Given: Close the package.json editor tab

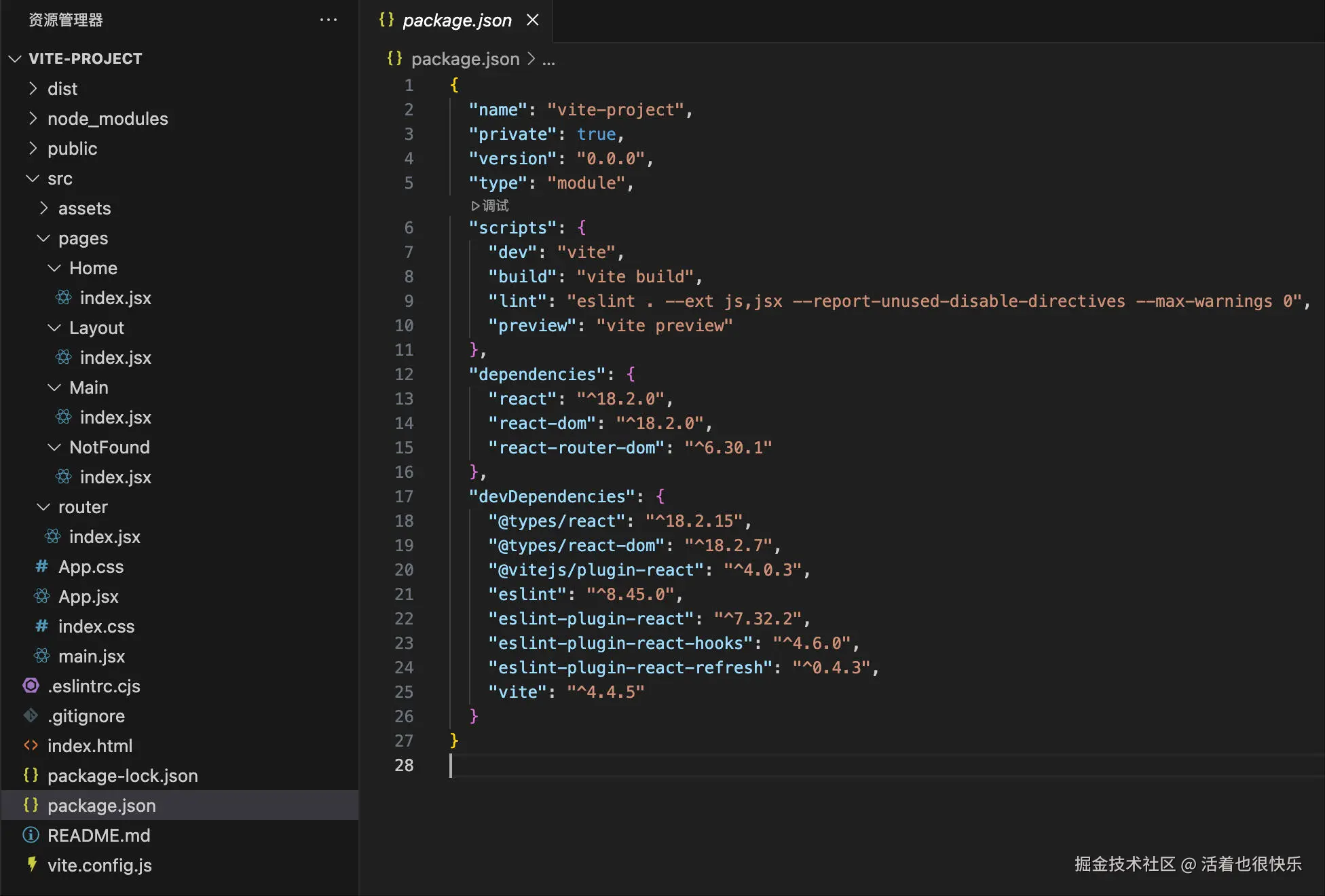Looking at the screenshot, I should tap(533, 20).
